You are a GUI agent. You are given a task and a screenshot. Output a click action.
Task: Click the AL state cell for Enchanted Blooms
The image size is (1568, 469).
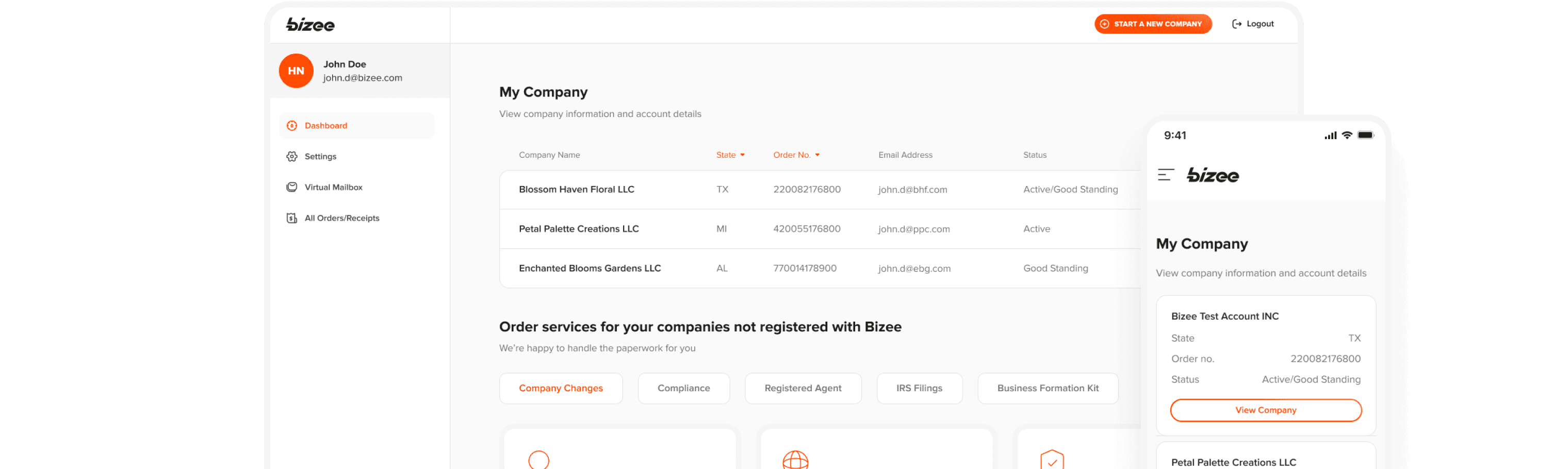click(x=722, y=269)
